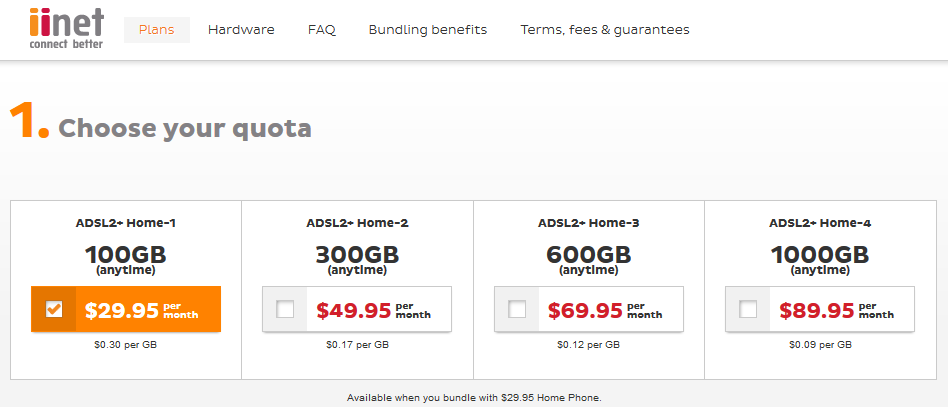Image resolution: width=948 pixels, height=407 pixels.
Task: Click the 300GB anytime quota label
Action: [x=357, y=260]
